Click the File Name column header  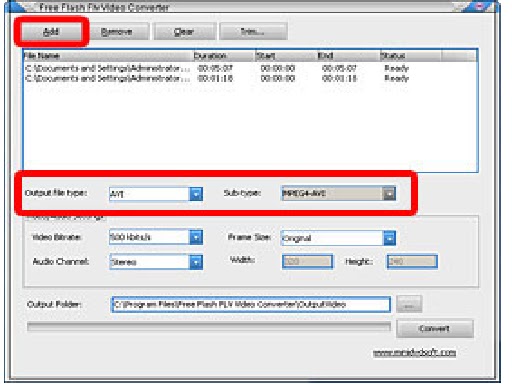point(108,56)
